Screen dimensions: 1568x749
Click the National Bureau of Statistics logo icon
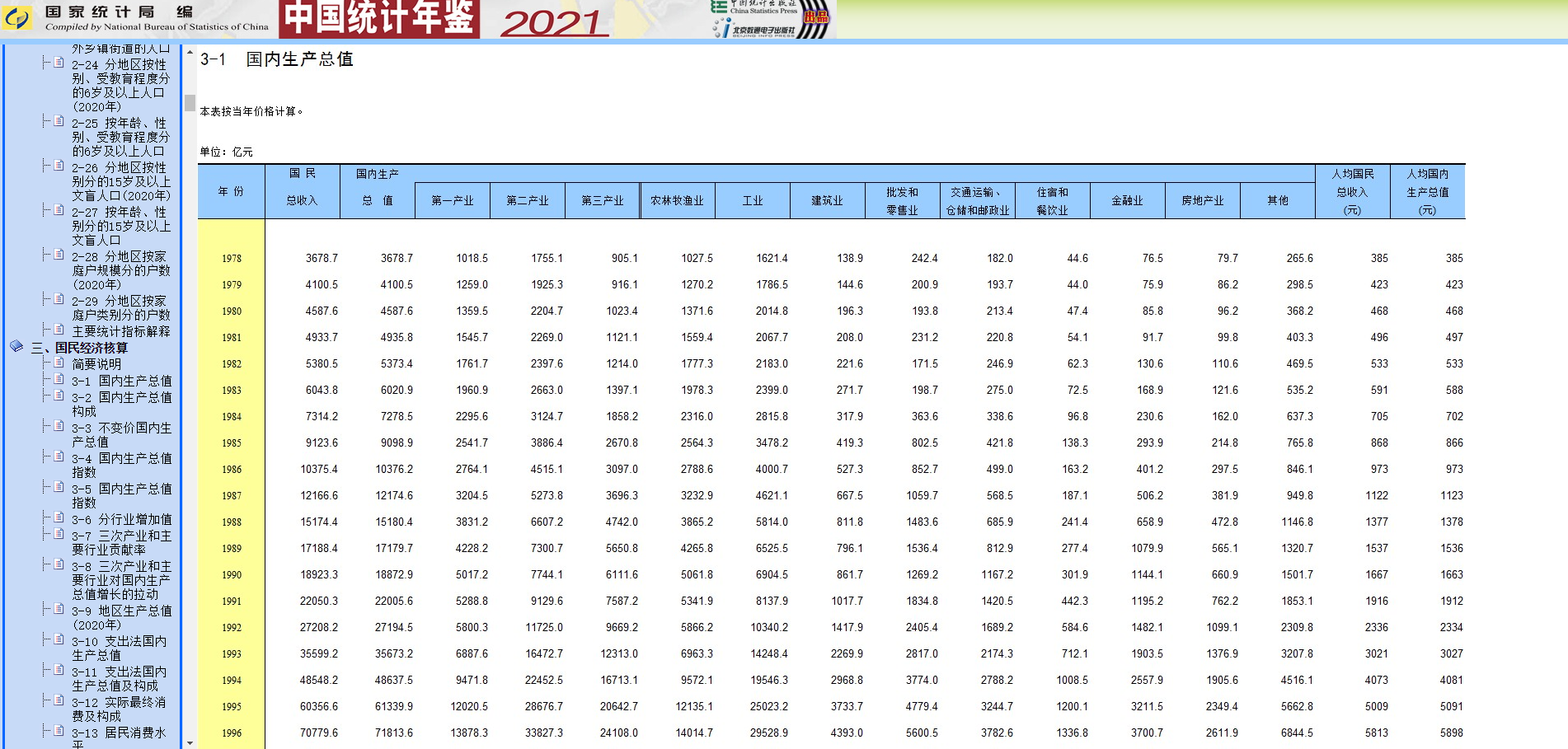coord(17,18)
